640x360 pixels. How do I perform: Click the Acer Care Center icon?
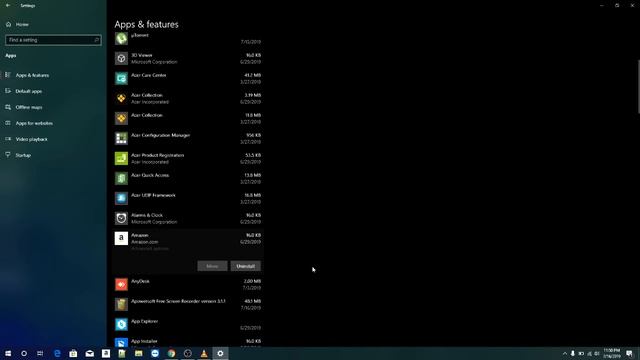coord(121,78)
